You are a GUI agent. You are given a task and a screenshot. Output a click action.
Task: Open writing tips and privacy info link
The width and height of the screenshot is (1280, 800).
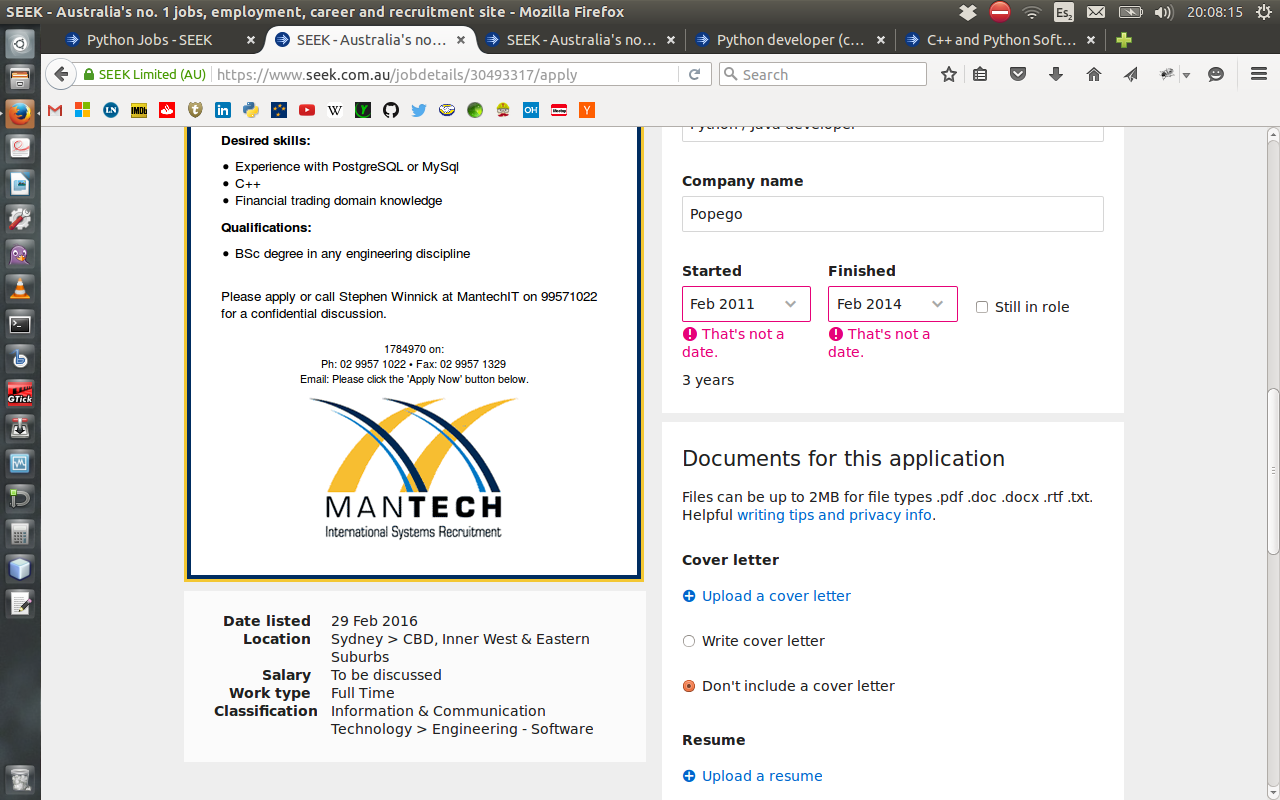click(x=835, y=515)
